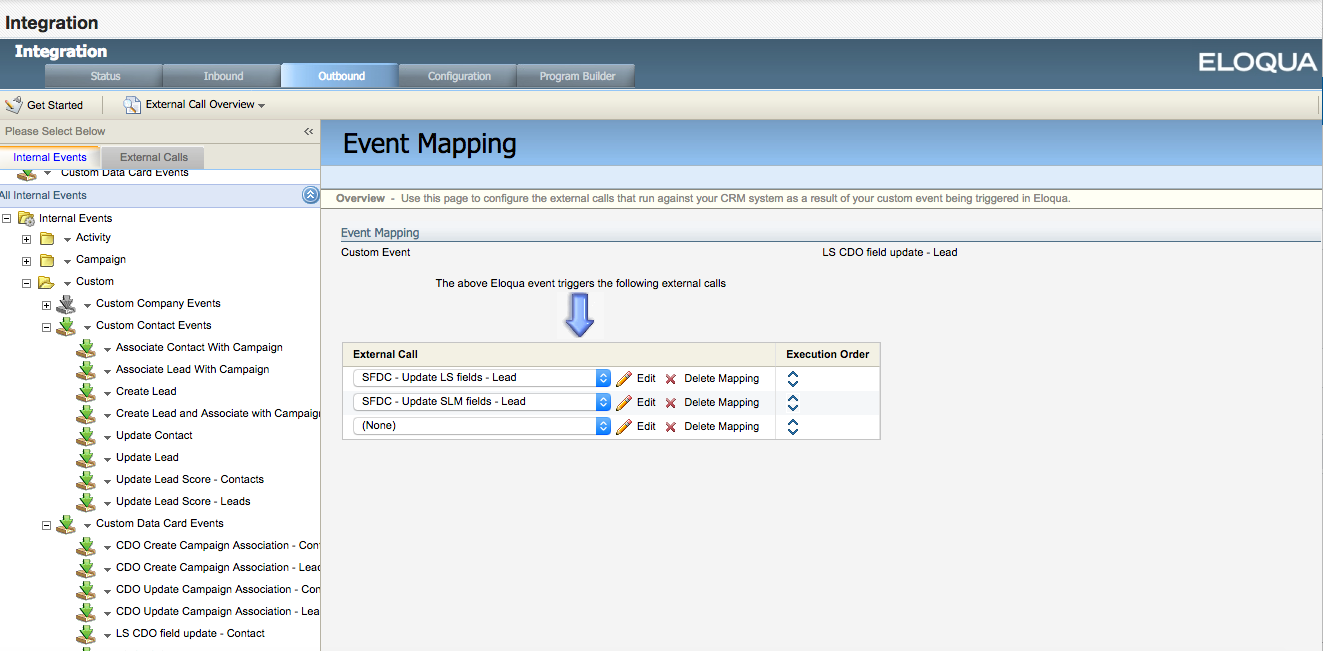This screenshot has width=1323, height=651.
Task: Select CDO Update Campaign Association - Con event
Action: click(218, 590)
